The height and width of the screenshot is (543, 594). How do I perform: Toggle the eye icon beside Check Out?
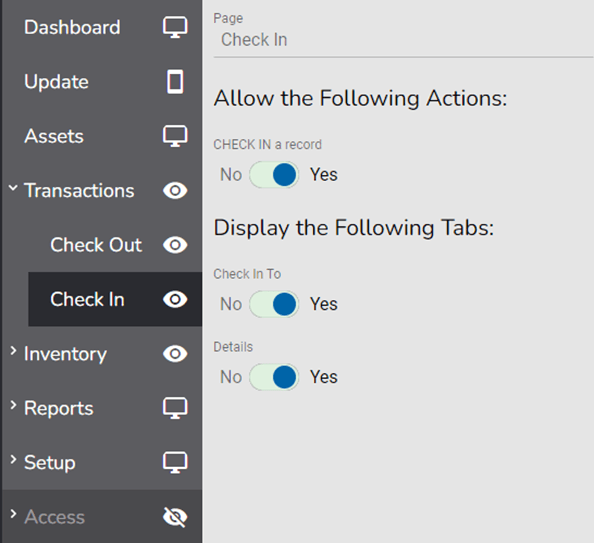tap(175, 245)
